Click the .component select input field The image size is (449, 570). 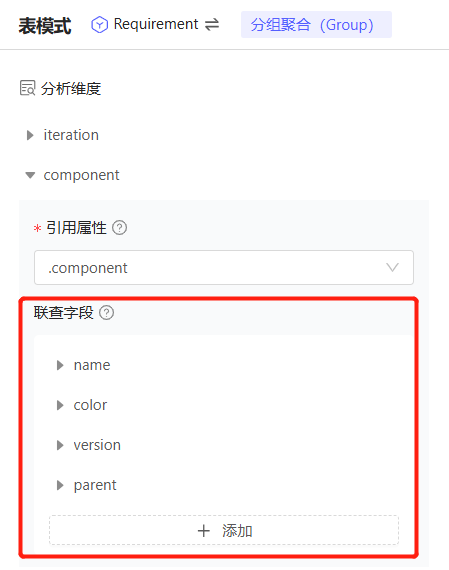(224, 268)
